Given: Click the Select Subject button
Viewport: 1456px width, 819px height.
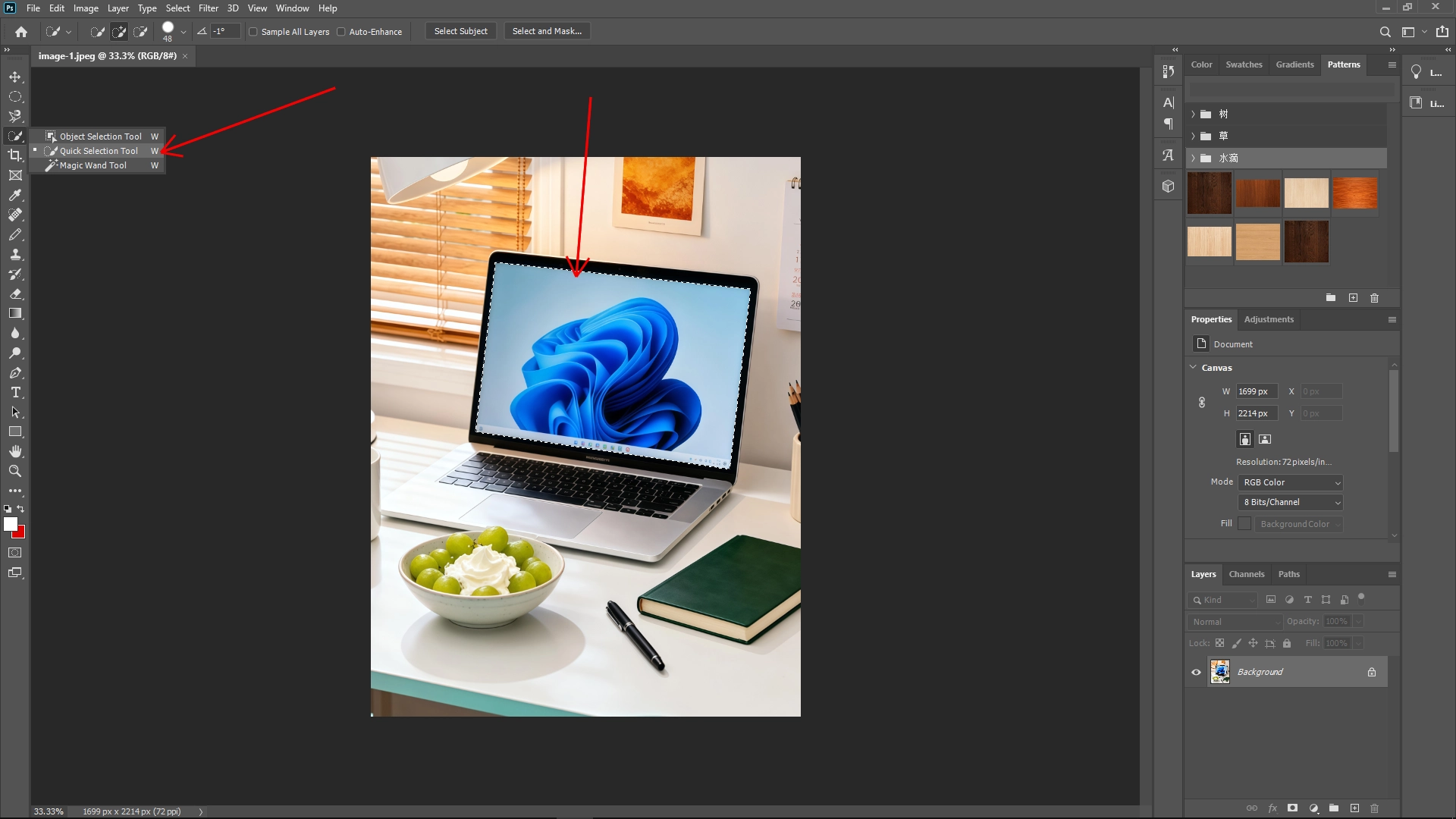Looking at the screenshot, I should click(460, 31).
